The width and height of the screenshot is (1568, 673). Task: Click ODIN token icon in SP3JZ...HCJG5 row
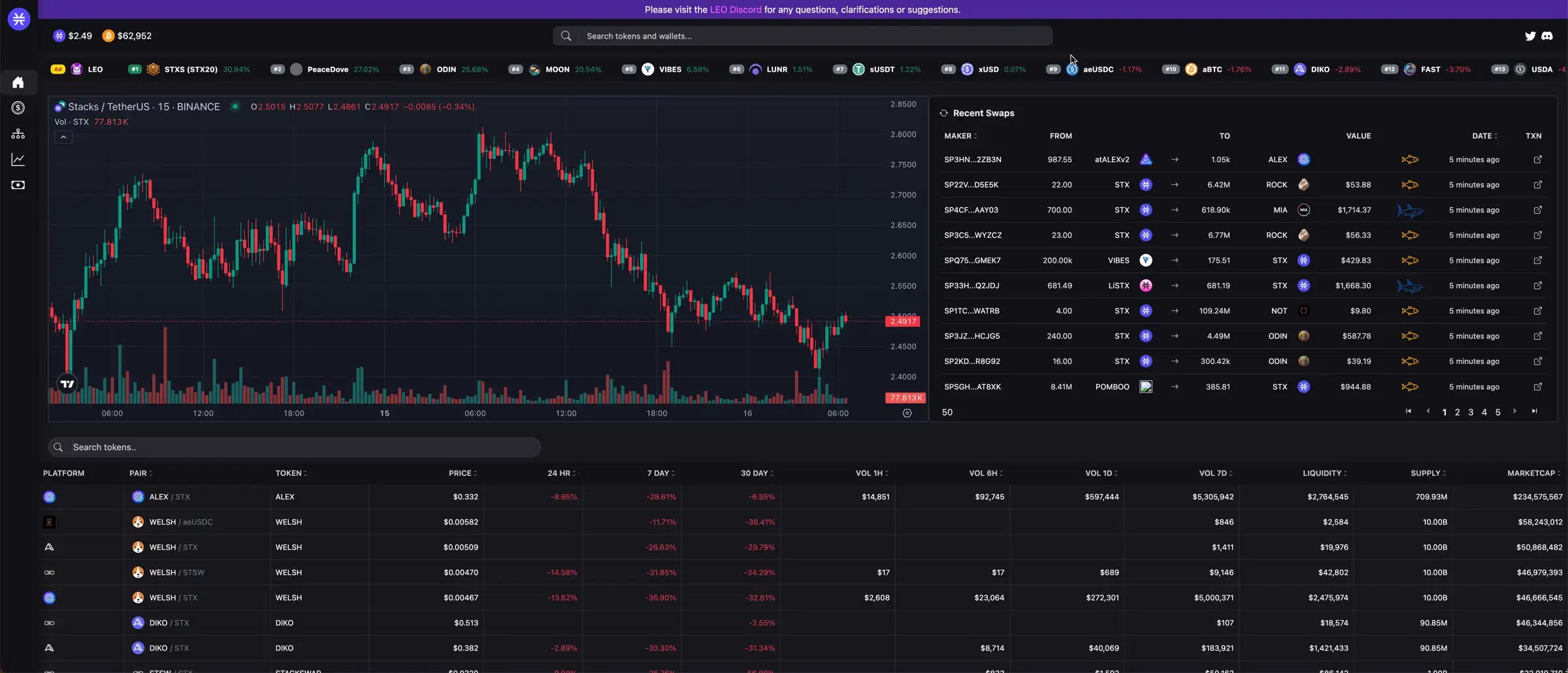[1303, 336]
